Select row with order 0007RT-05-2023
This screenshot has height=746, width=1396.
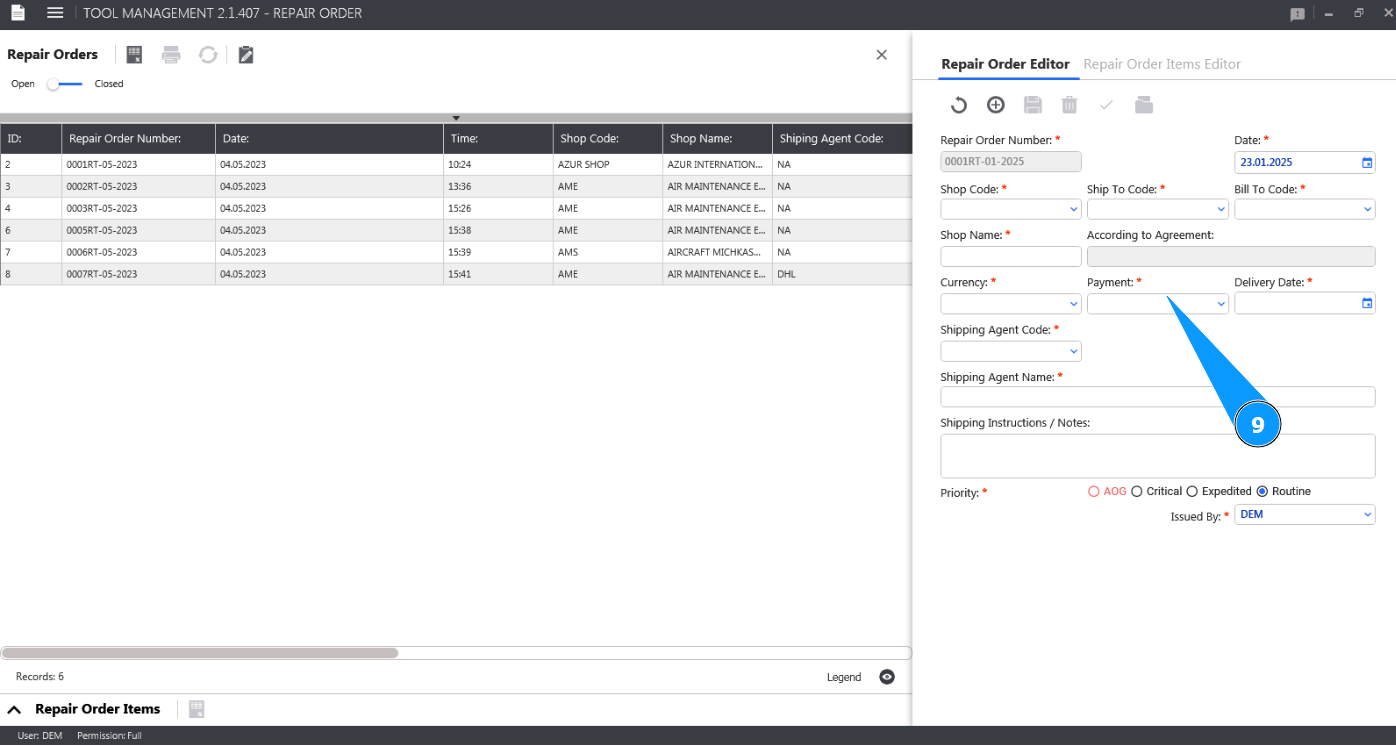[456, 274]
